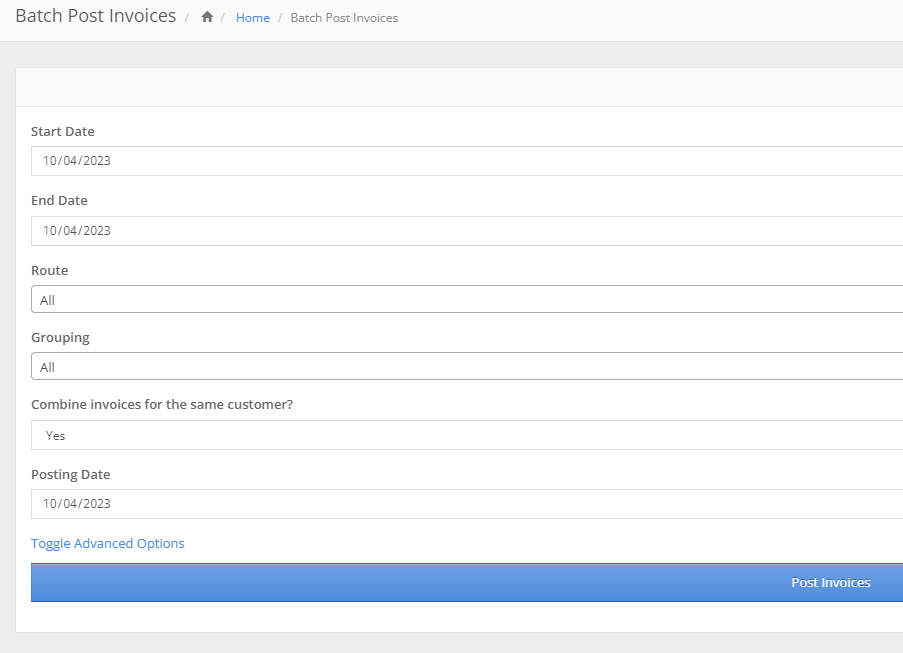
Task: Expand the Grouping dropdown showing All
Action: pyautogui.click(x=467, y=366)
